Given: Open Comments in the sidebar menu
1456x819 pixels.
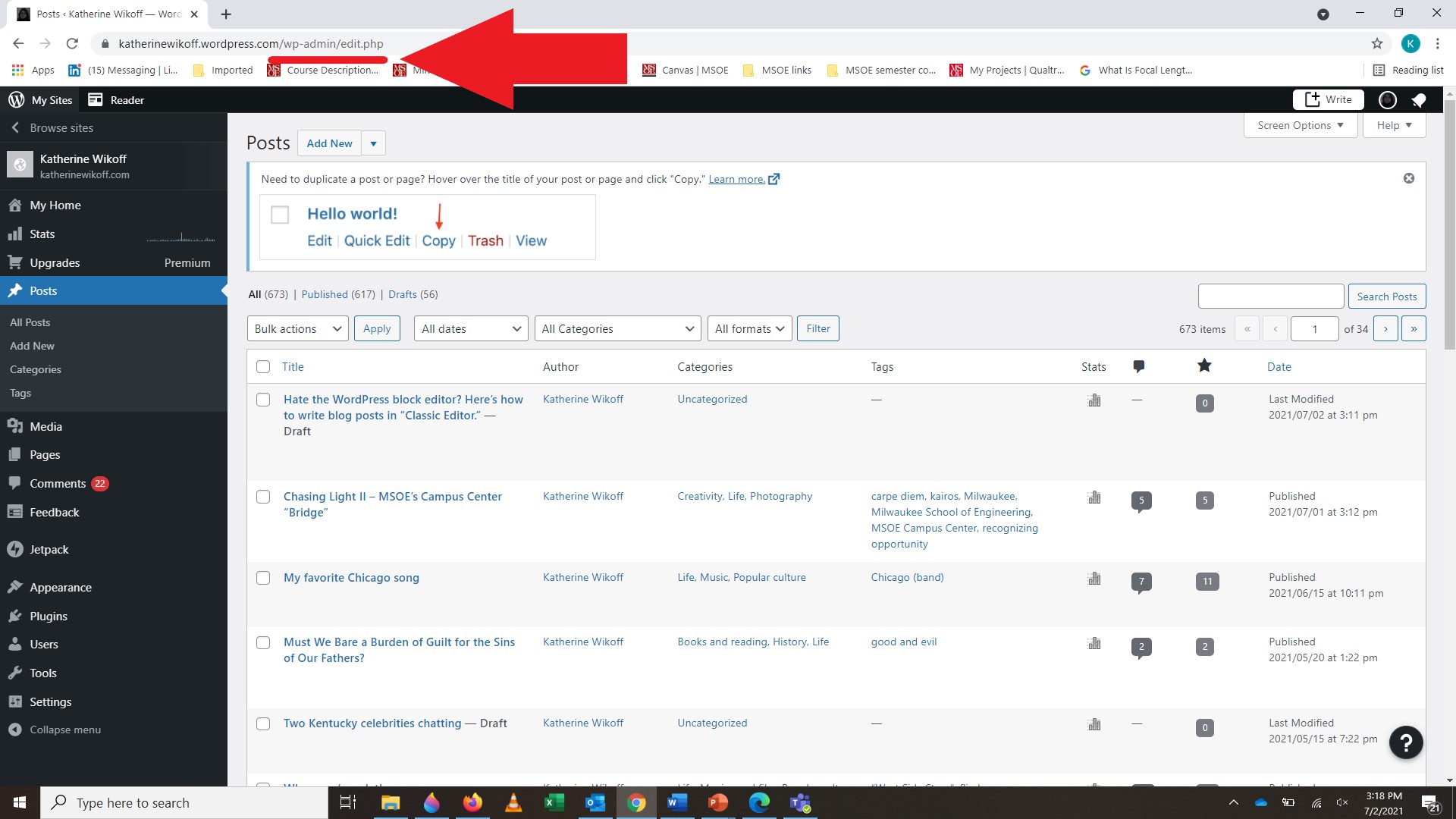Looking at the screenshot, I should [58, 484].
